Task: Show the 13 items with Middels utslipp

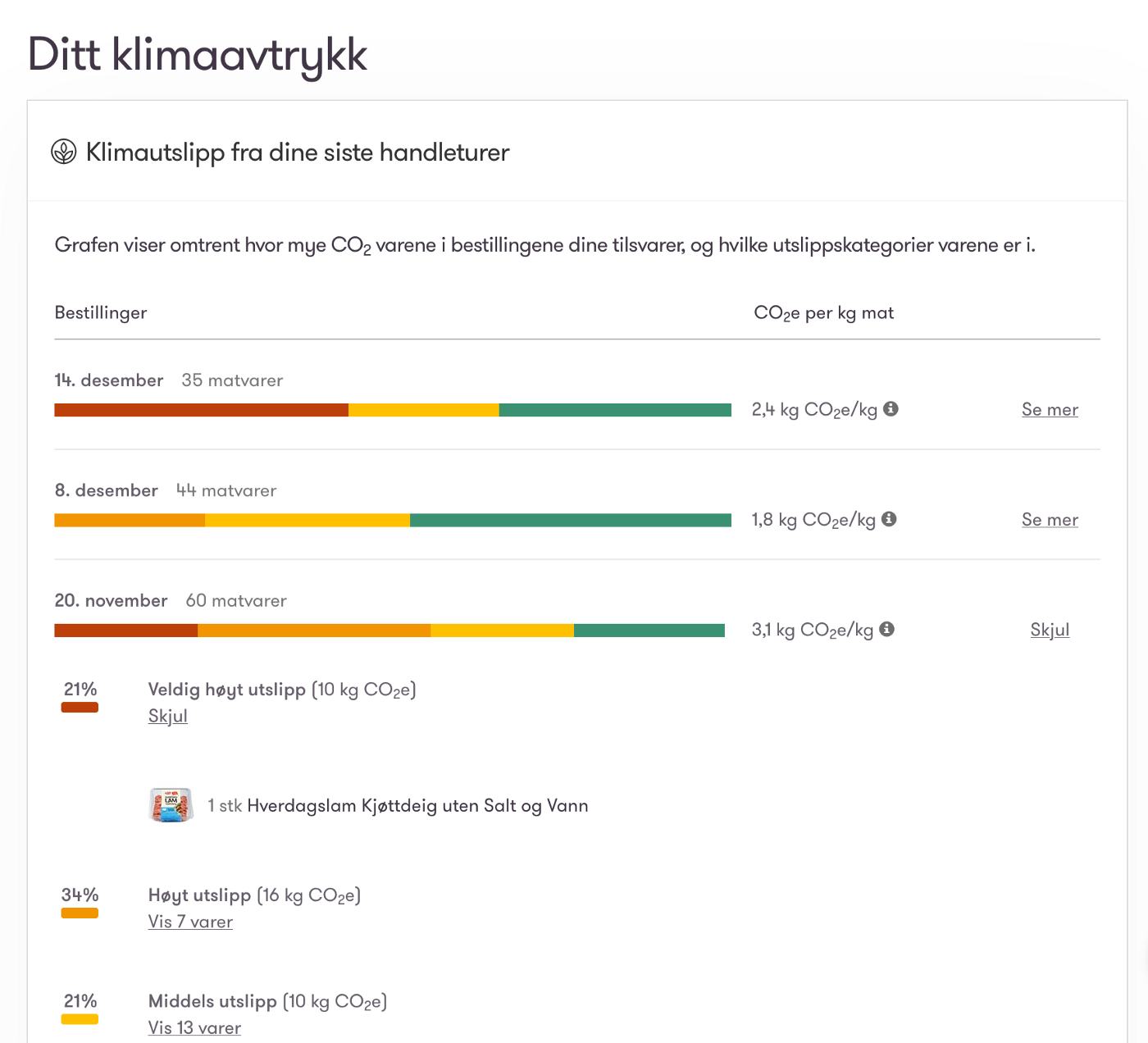Action: (x=194, y=1027)
